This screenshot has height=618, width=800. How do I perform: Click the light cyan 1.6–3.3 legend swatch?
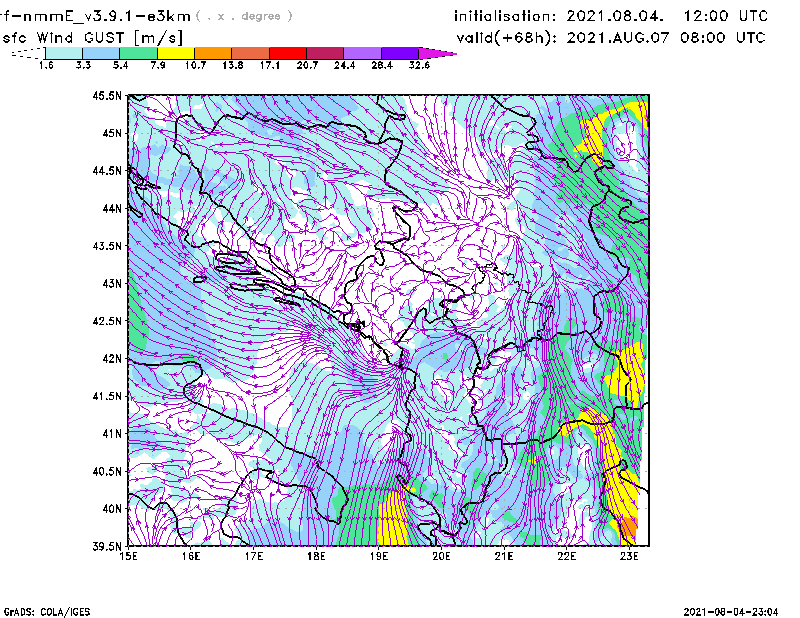click(64, 53)
